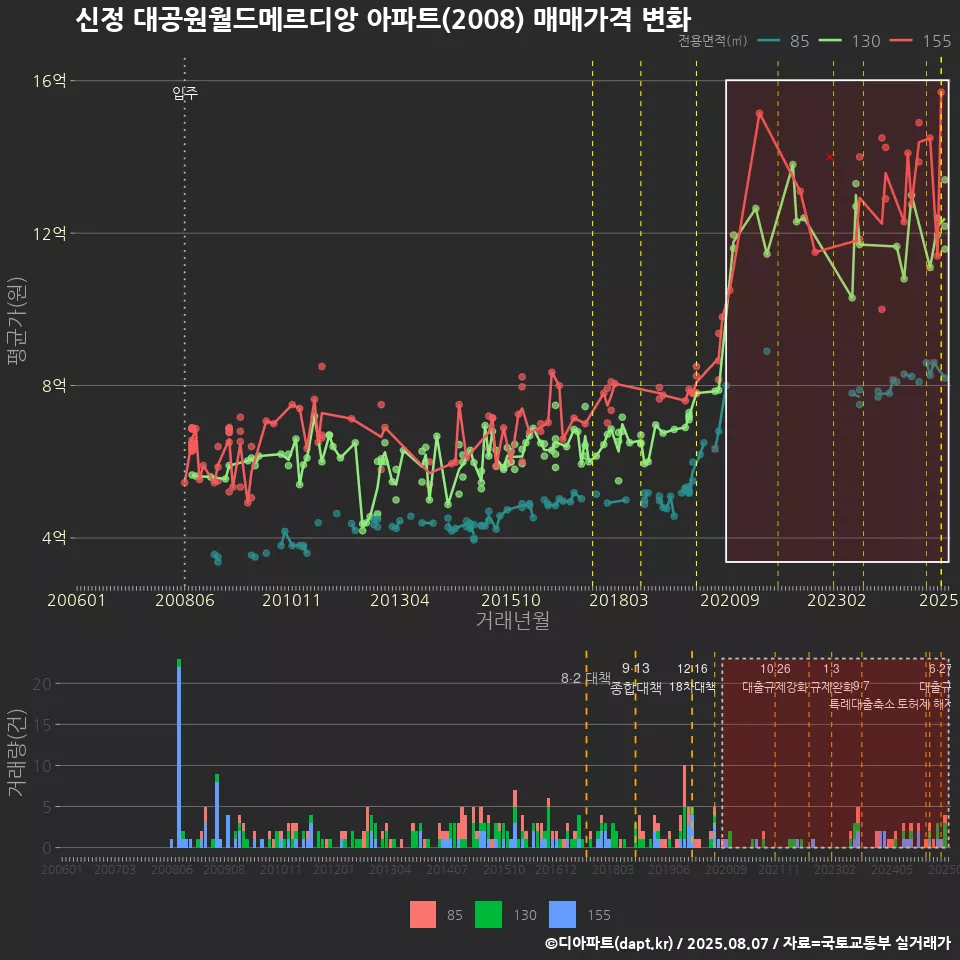
Task: Click the 특례대출축소 policy label
Action: pyautogui.click(x=861, y=704)
